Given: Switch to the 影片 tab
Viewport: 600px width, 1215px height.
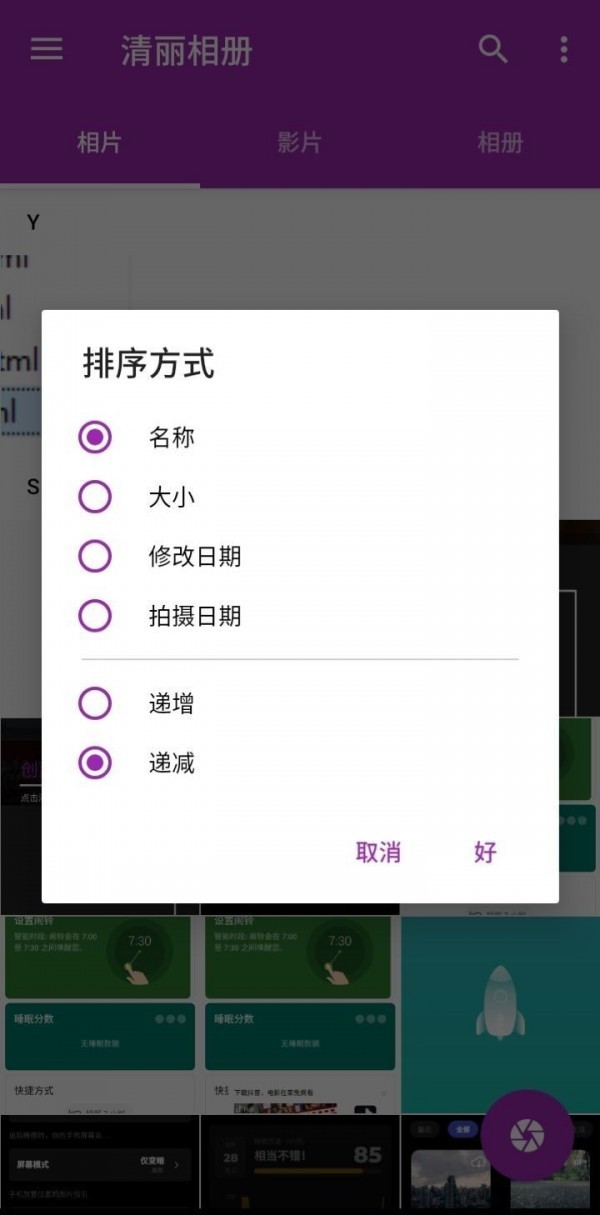Looking at the screenshot, I should 297,142.
